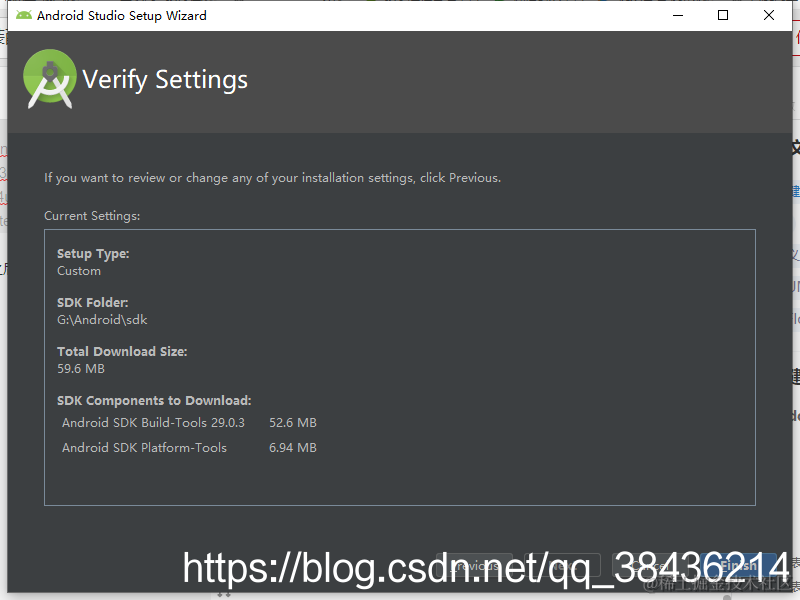Click the 'Current Settings:' label

click(x=92, y=216)
